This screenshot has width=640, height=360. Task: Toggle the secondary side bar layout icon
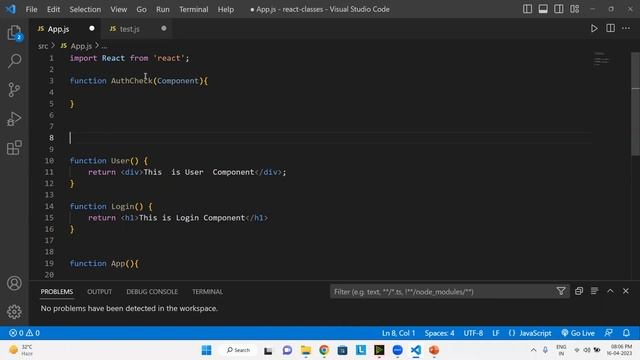(x=559, y=9)
